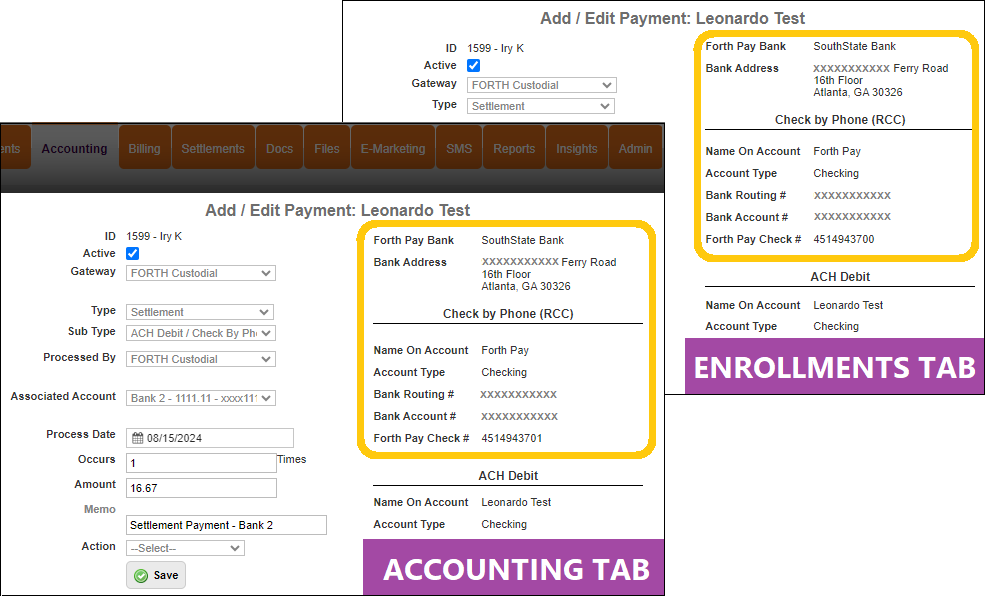The image size is (985, 596).
Task: Open the Insights tab
Action: [x=577, y=148]
